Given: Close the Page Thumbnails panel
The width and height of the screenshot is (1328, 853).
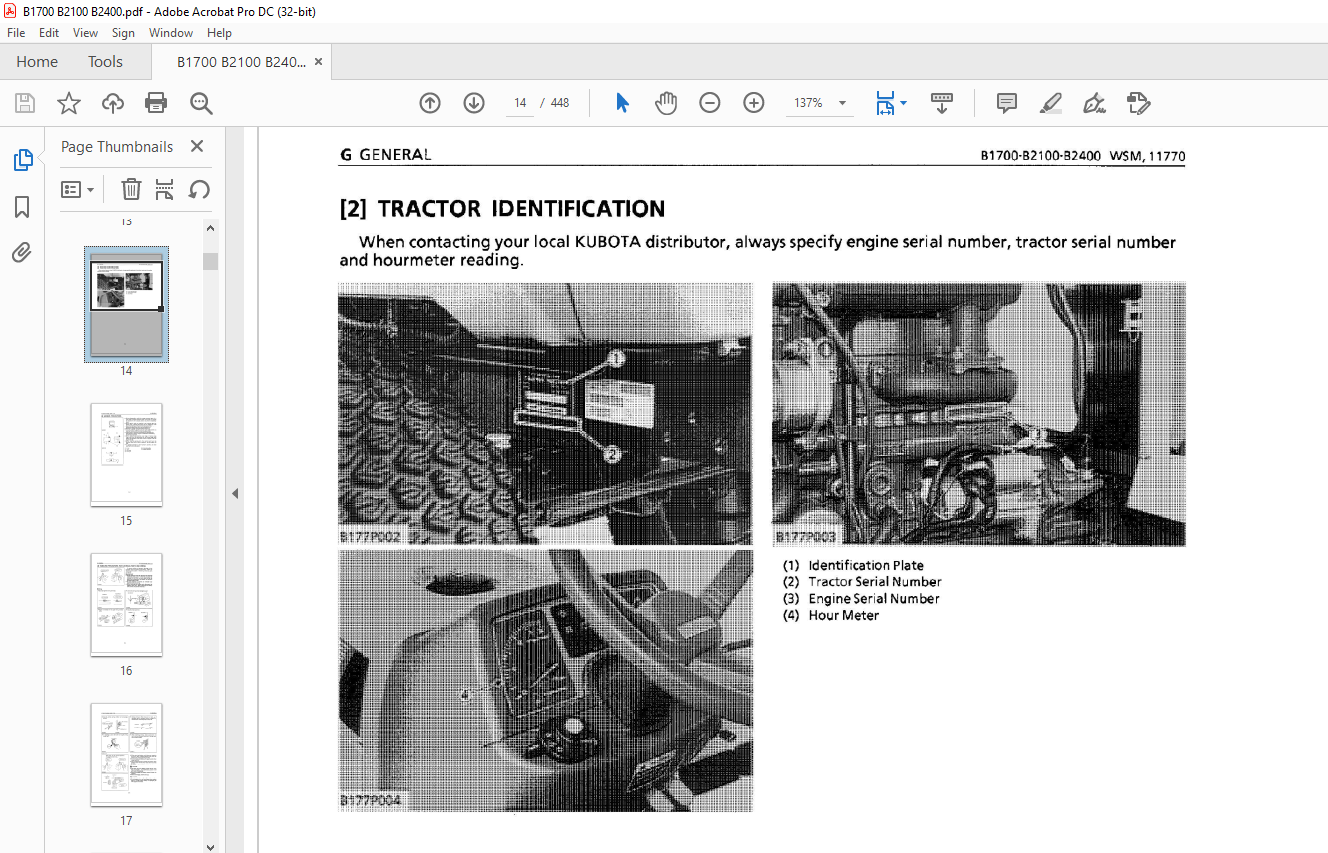Looking at the screenshot, I should click(197, 146).
